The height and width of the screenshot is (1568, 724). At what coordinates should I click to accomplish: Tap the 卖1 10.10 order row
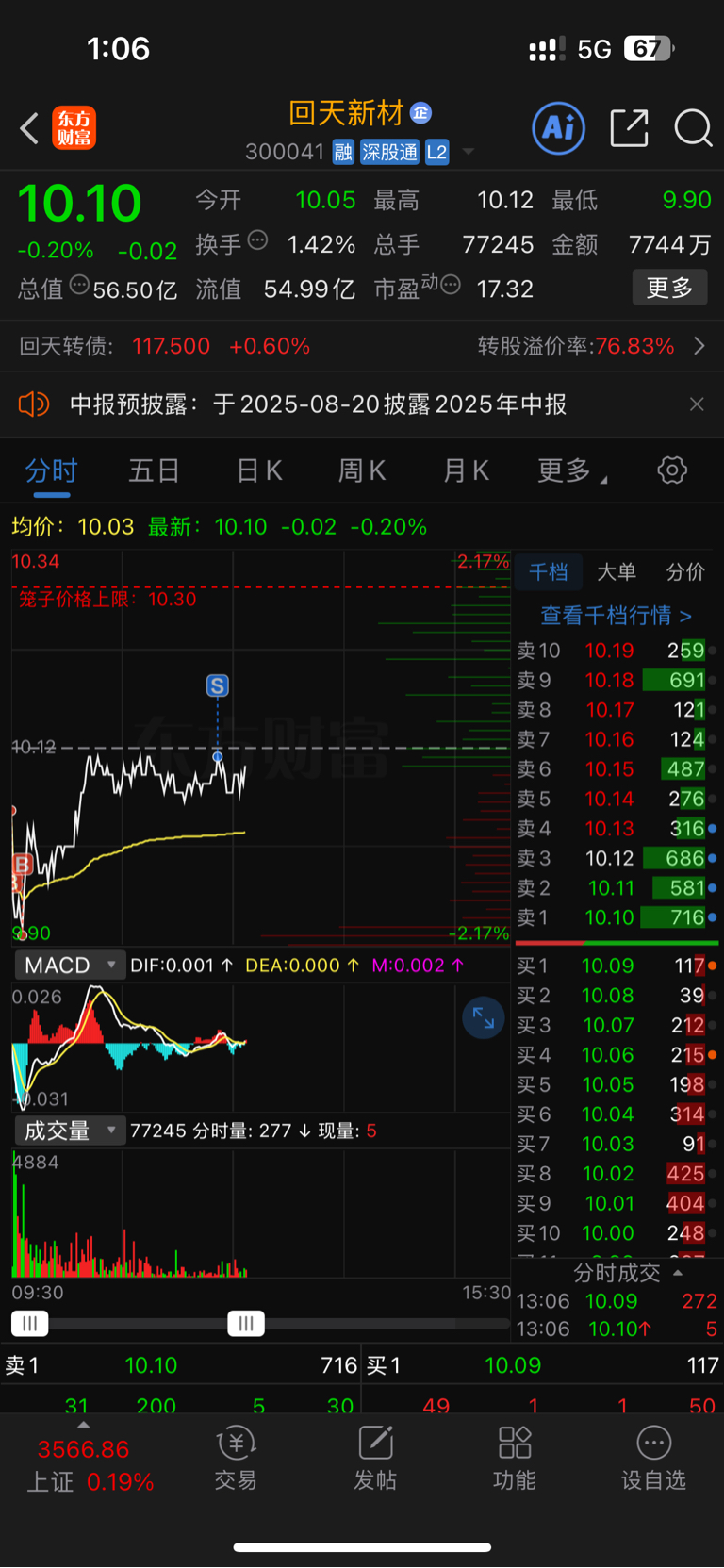point(617,917)
